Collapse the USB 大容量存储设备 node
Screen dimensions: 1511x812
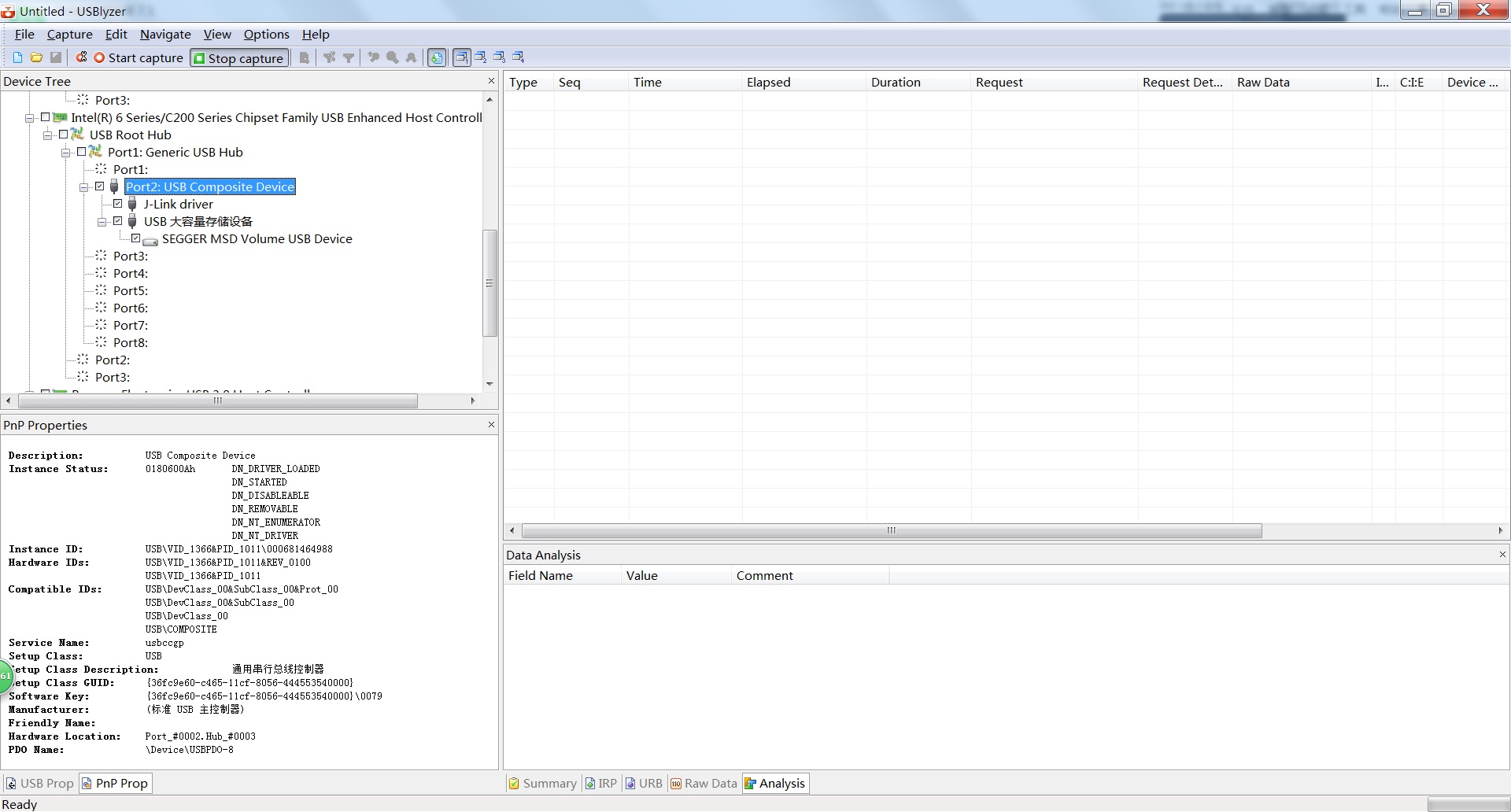102,222
